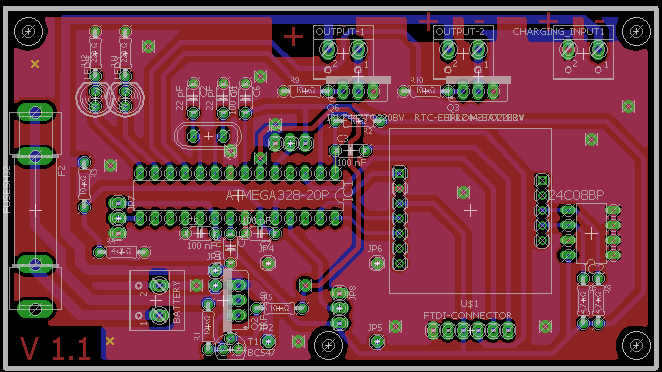
Task: Click the top-left mounting hole
Action: point(29,31)
